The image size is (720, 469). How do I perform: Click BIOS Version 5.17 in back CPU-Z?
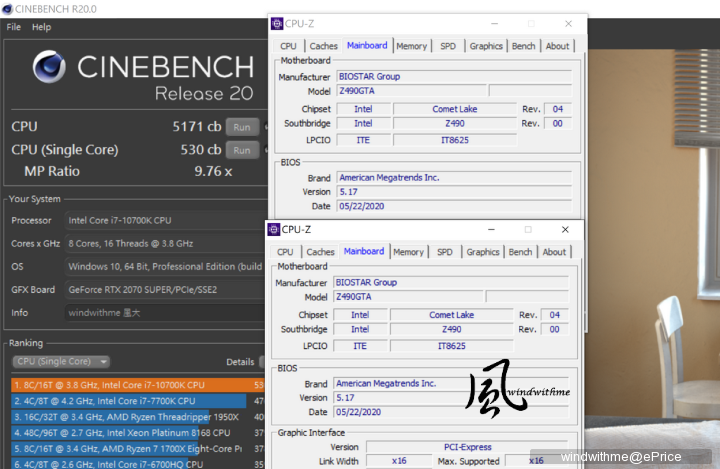pyautogui.click(x=454, y=192)
